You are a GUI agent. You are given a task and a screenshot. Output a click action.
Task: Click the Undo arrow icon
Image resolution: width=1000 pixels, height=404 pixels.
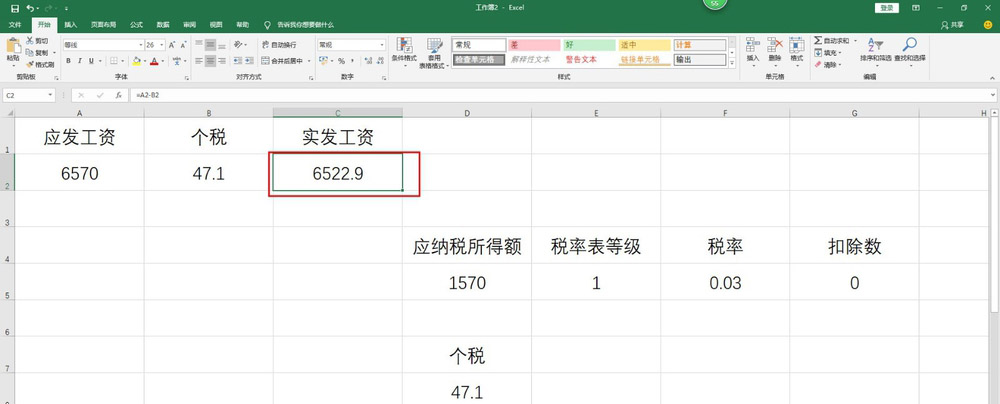31,8
